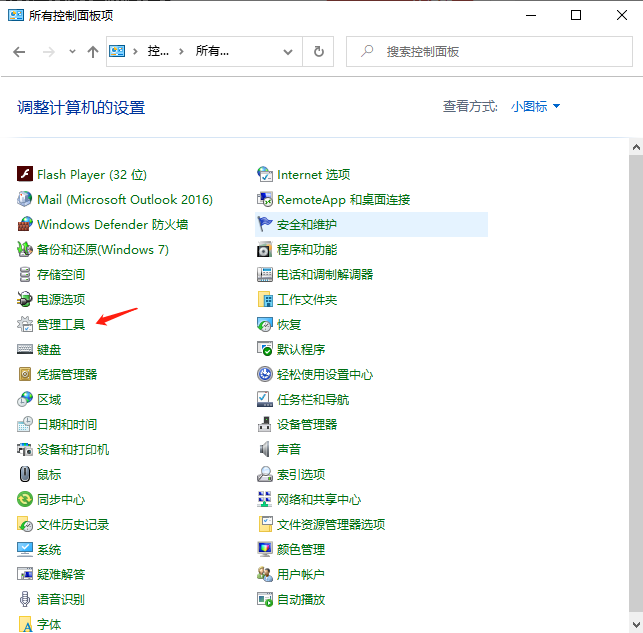Click the scrollbar down arrow
Image resolution: width=643 pixels, height=633 pixels.
636,625
